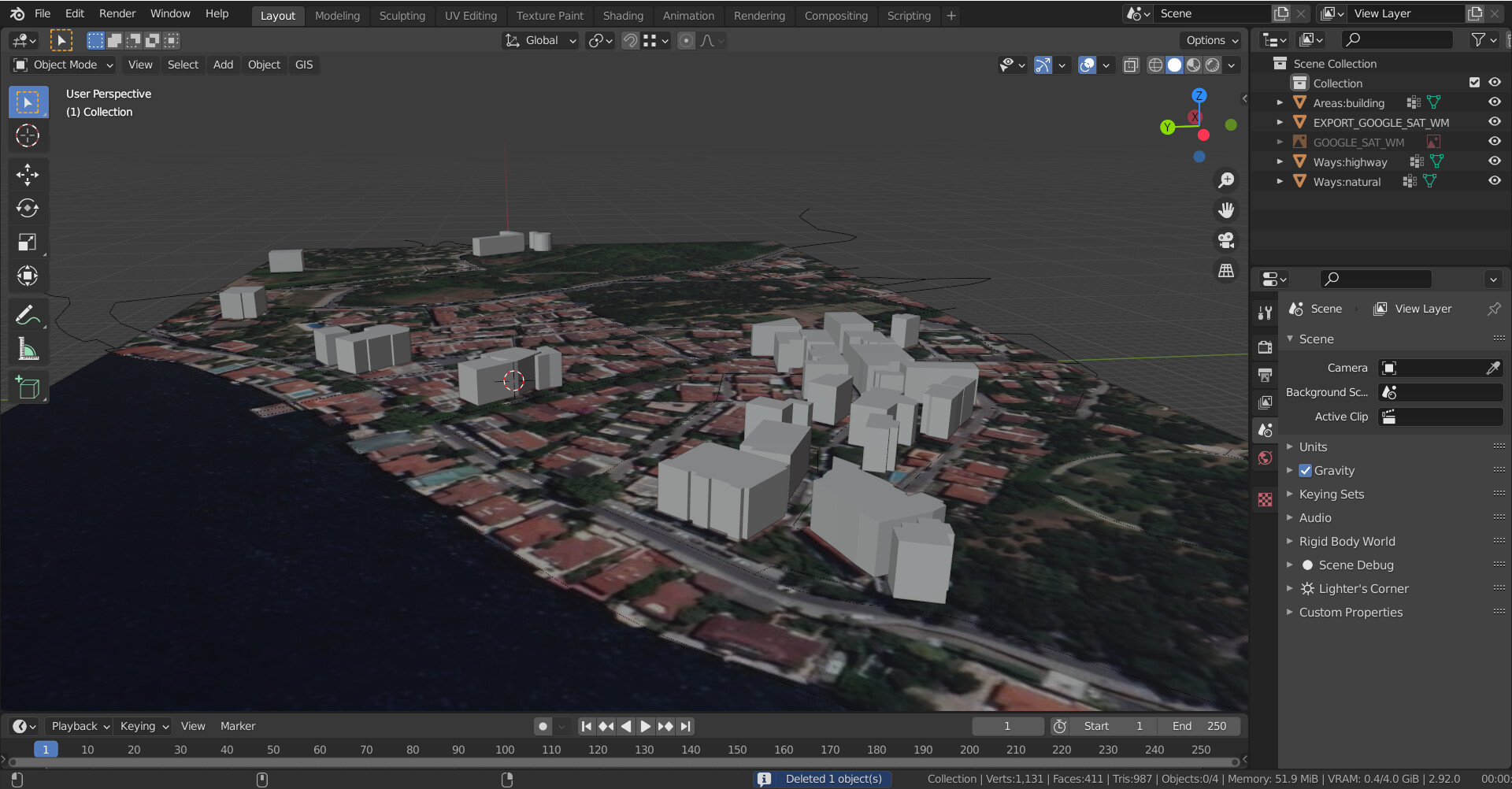1512x789 pixels.
Task: Select the Annotate tool
Action: [28, 315]
